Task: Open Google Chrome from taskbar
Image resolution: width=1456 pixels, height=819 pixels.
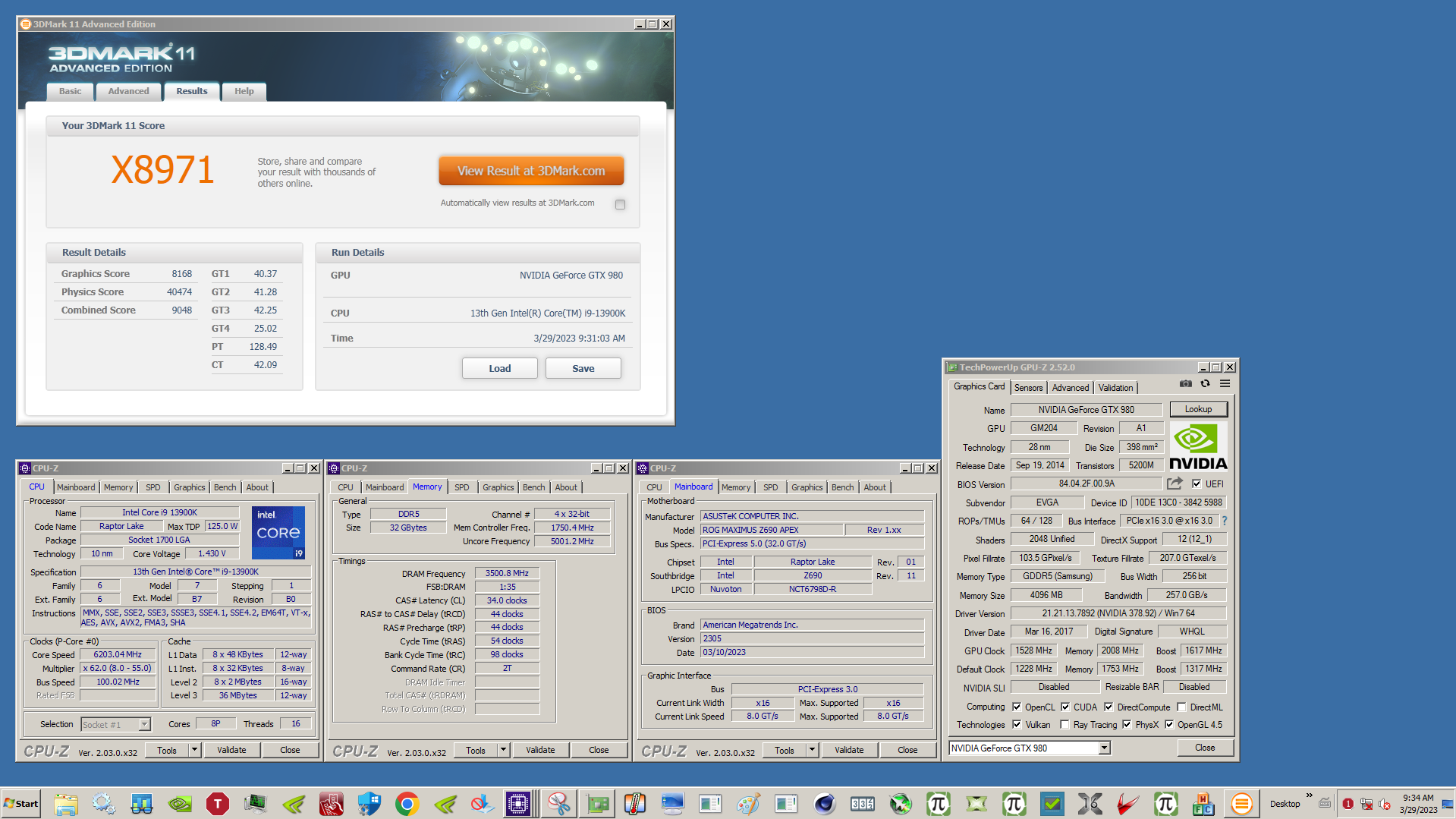Action: coord(407,804)
